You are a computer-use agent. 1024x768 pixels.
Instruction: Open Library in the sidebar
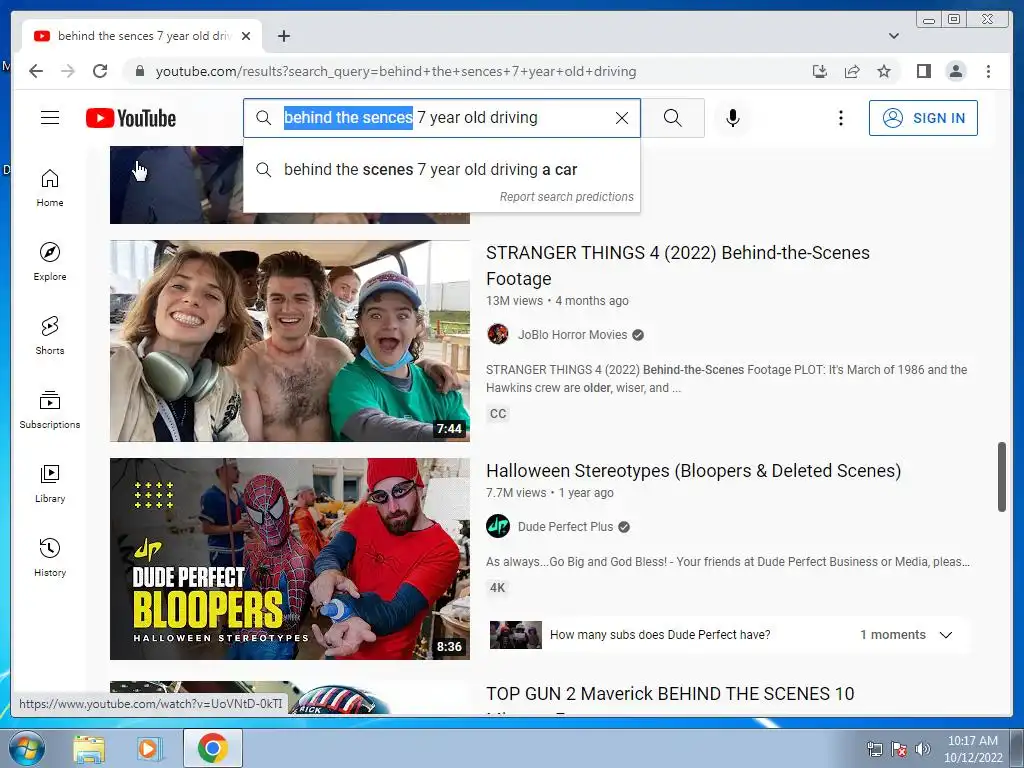coord(50,484)
